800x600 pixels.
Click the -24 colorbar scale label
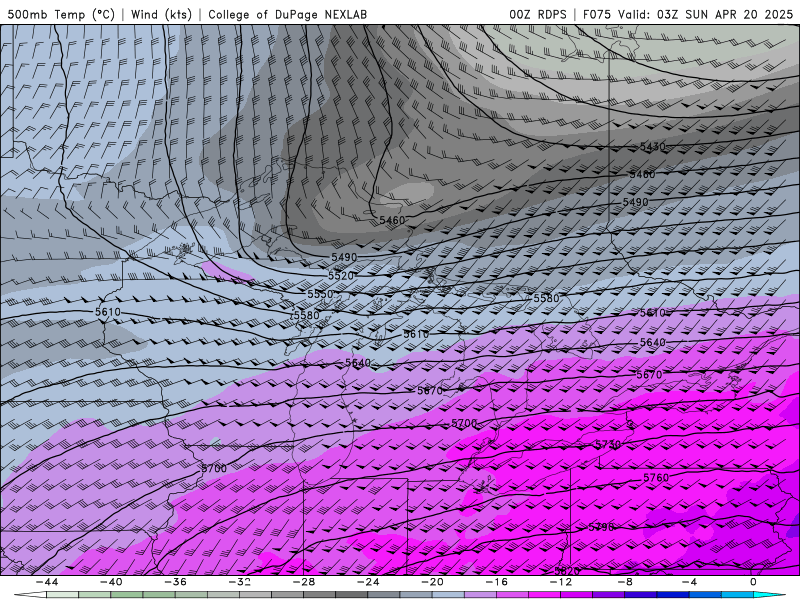click(x=368, y=582)
